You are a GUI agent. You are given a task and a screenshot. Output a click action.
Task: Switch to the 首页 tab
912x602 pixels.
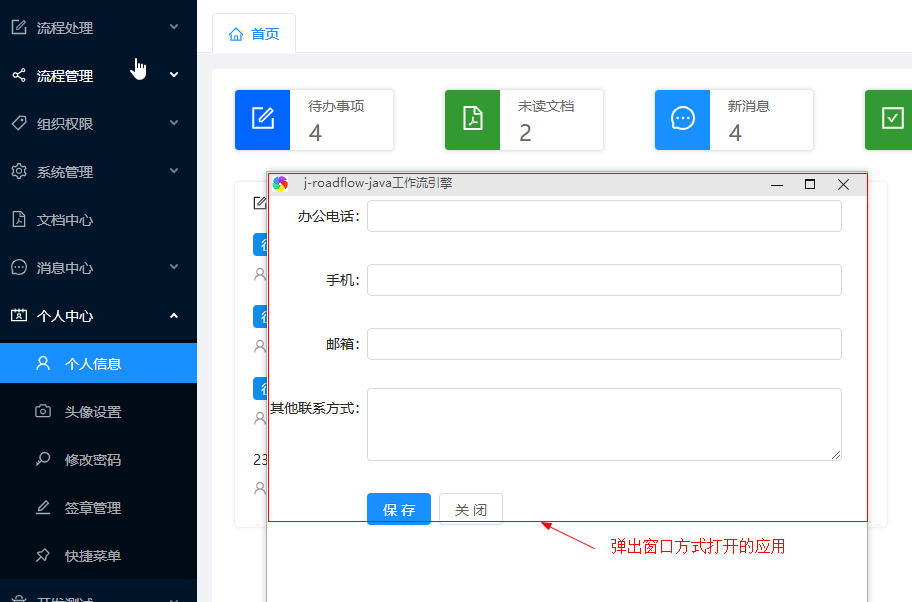tap(254, 34)
